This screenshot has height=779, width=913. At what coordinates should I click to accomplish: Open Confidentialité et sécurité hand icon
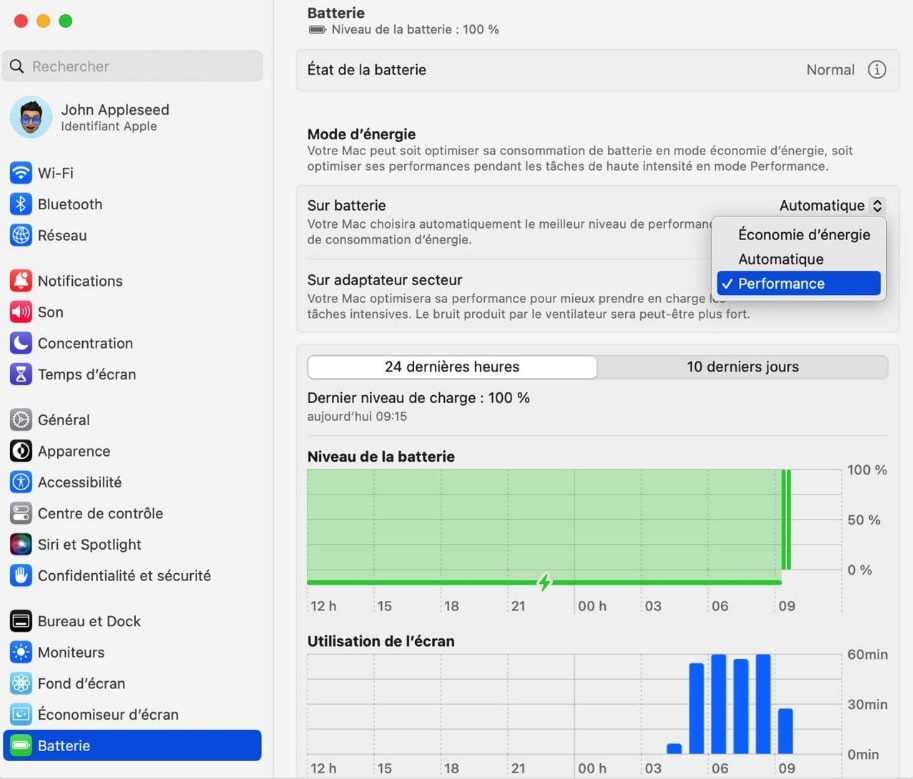click(21, 575)
